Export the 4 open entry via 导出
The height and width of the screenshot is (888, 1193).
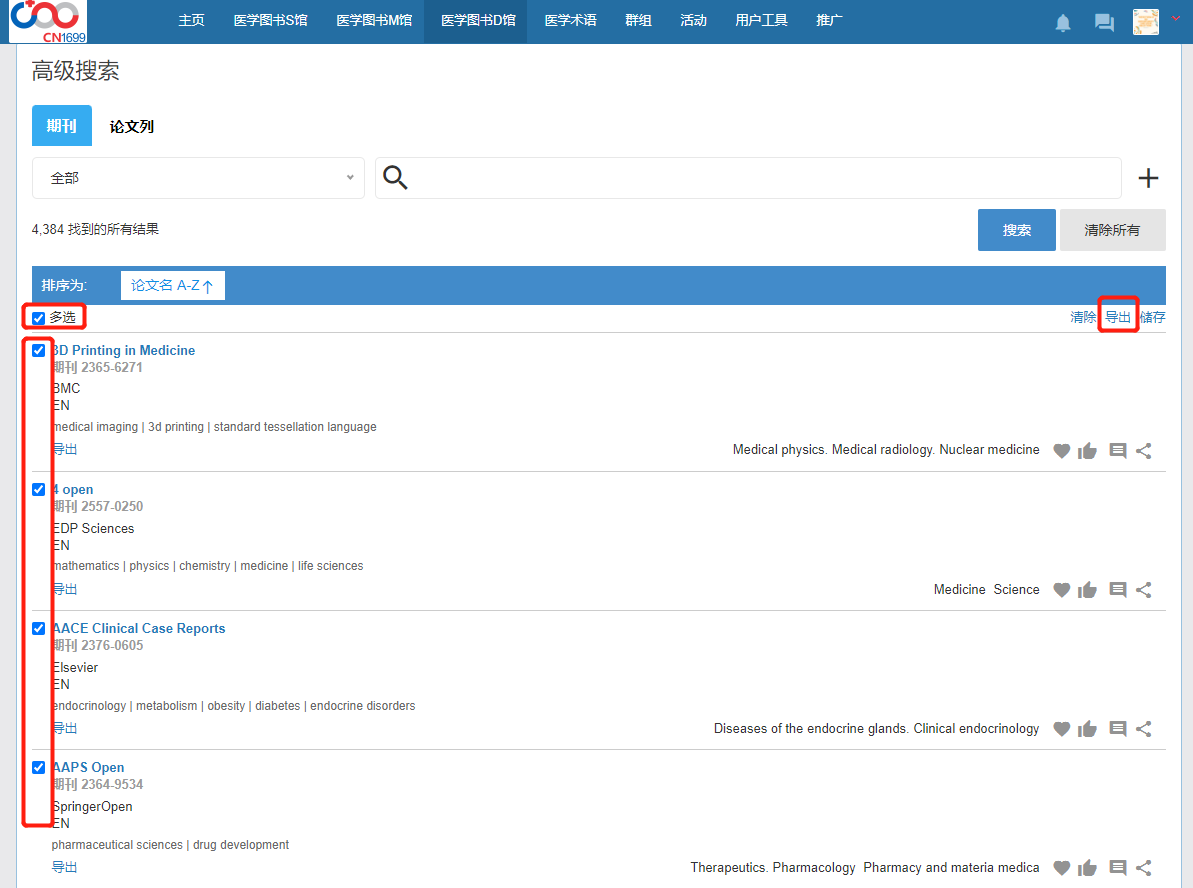65,589
